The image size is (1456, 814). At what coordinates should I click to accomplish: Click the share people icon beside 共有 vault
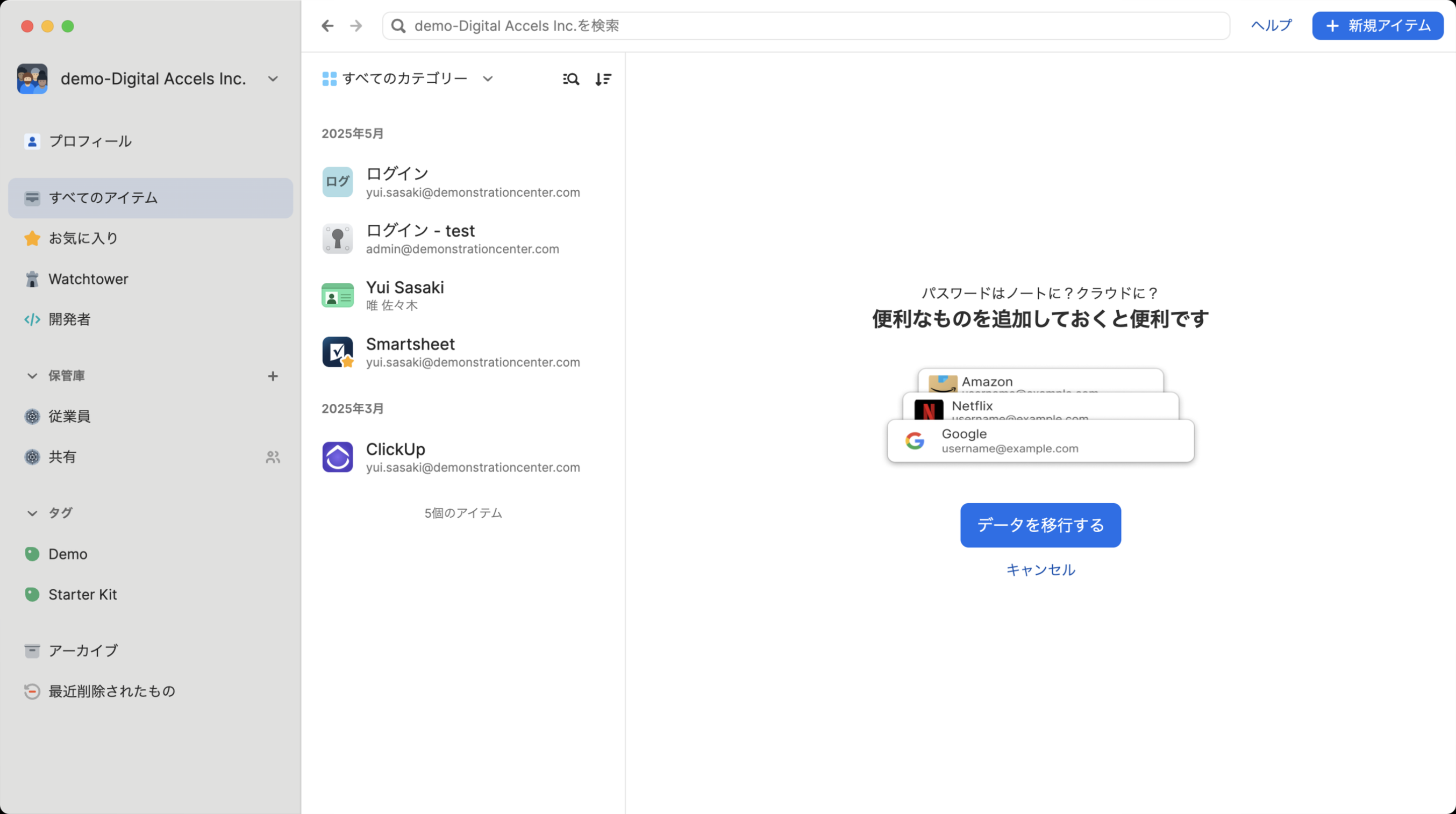[x=273, y=457]
